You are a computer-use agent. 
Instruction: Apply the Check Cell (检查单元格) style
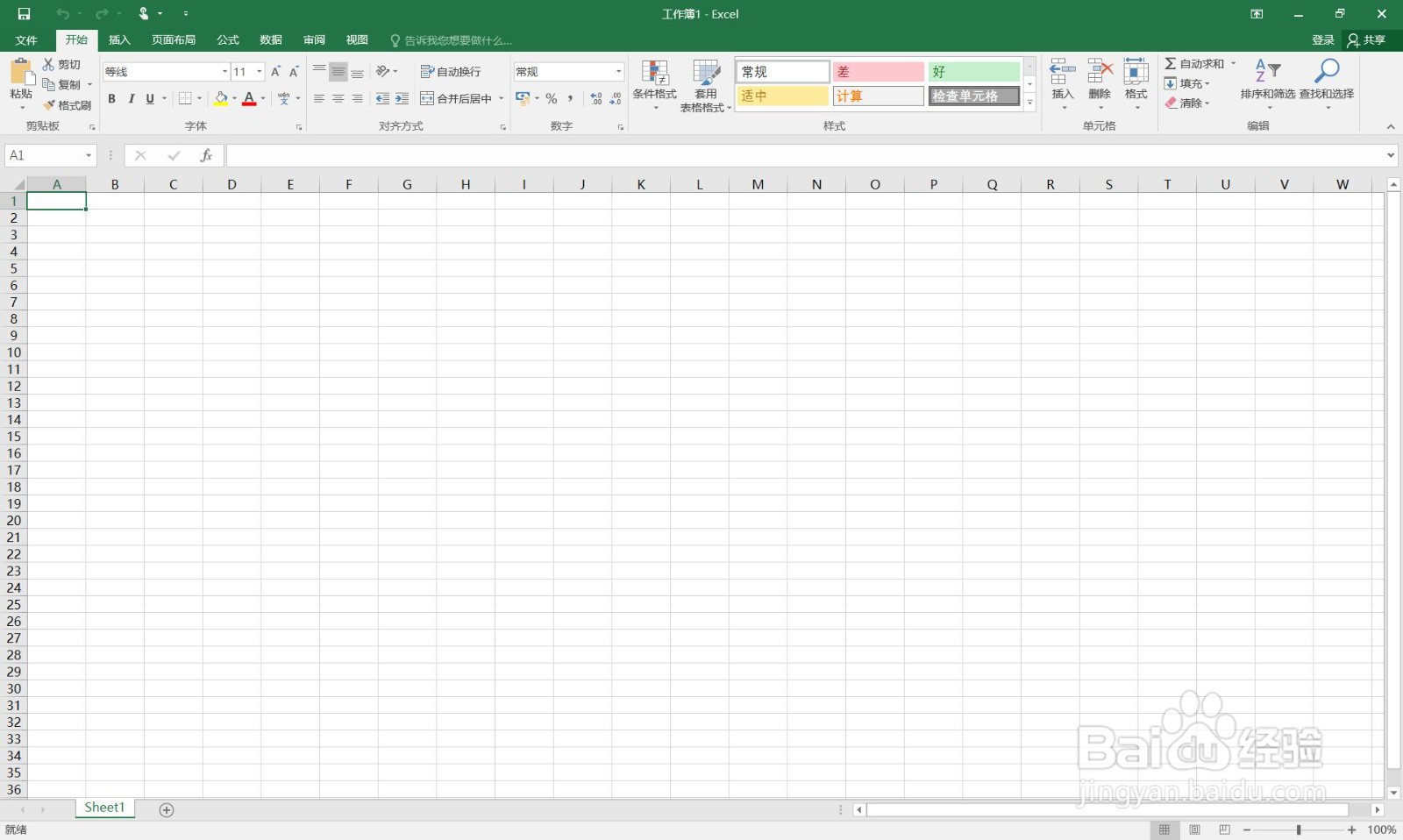point(974,96)
